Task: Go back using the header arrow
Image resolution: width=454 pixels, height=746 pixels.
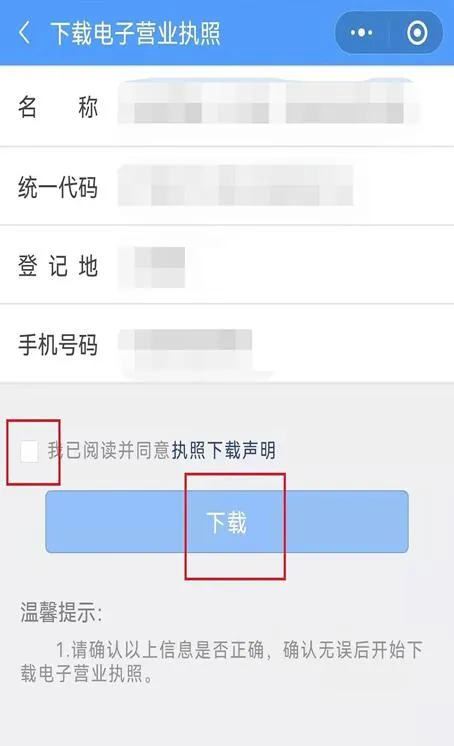Action: (x=24, y=33)
